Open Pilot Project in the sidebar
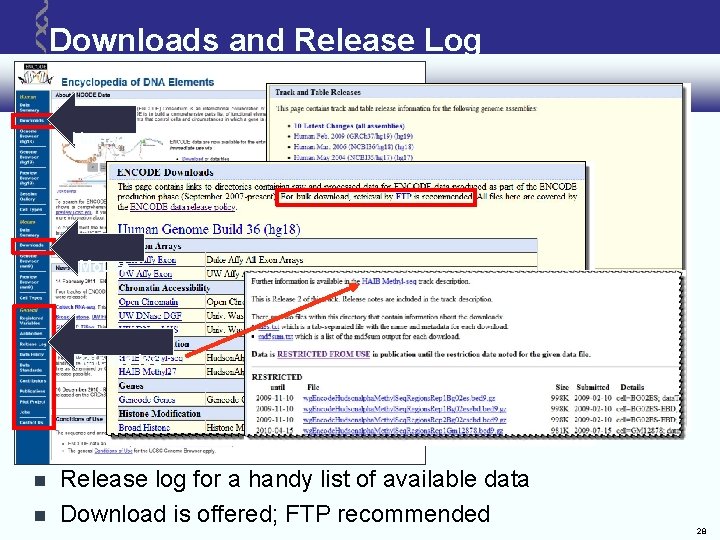Image resolution: width=720 pixels, height=540 pixels. [33, 402]
